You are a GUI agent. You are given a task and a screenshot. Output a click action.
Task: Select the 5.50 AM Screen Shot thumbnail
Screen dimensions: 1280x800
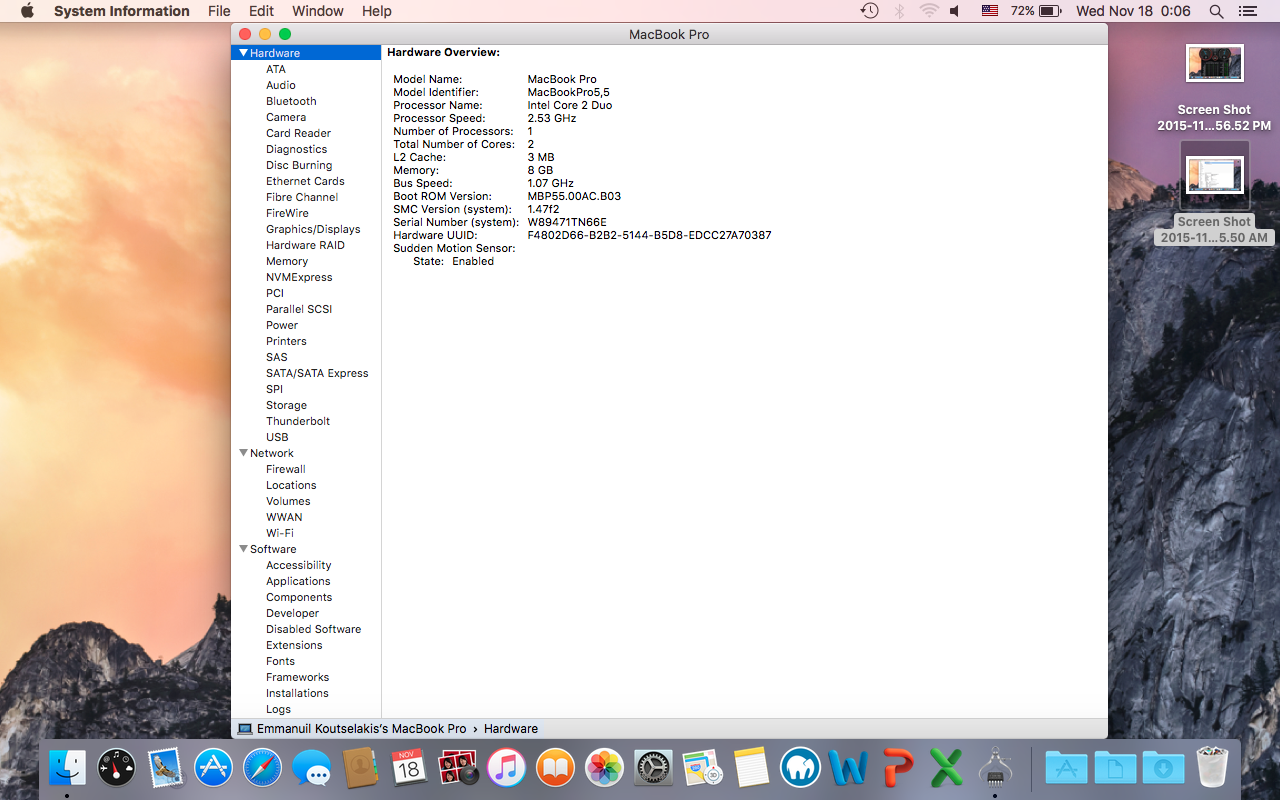click(1214, 176)
